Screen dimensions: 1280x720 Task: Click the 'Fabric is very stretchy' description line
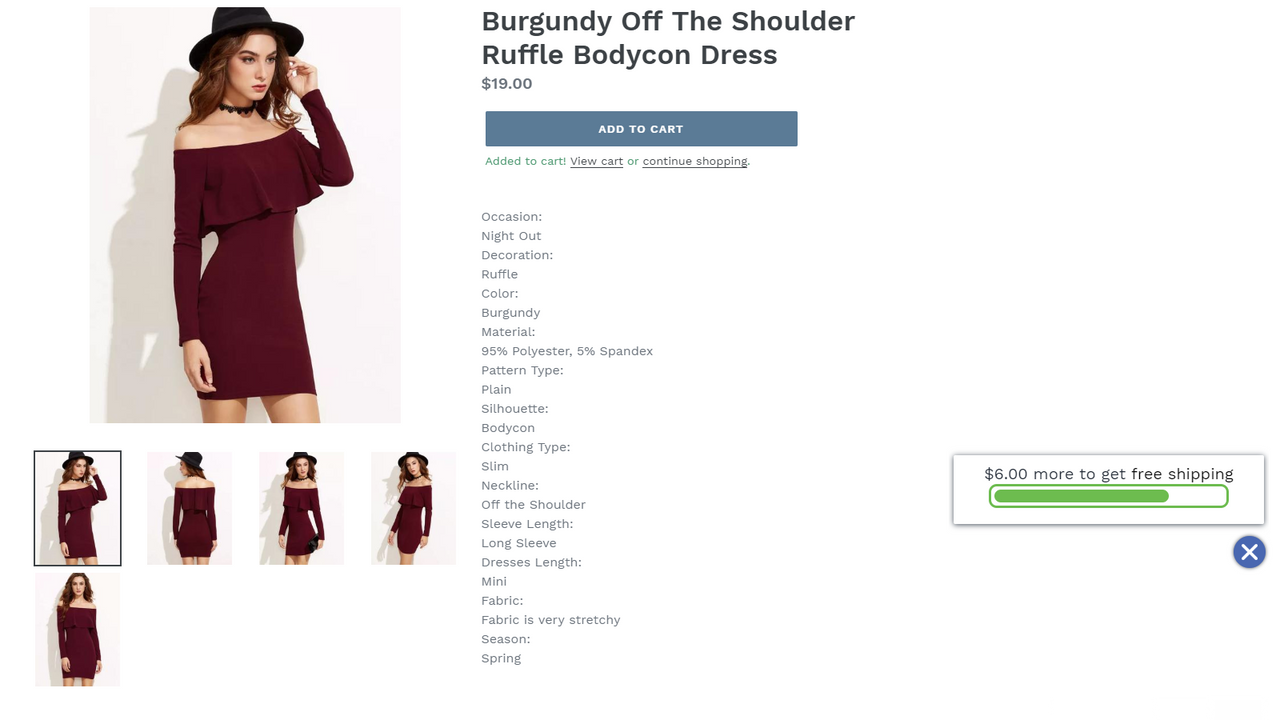point(551,620)
